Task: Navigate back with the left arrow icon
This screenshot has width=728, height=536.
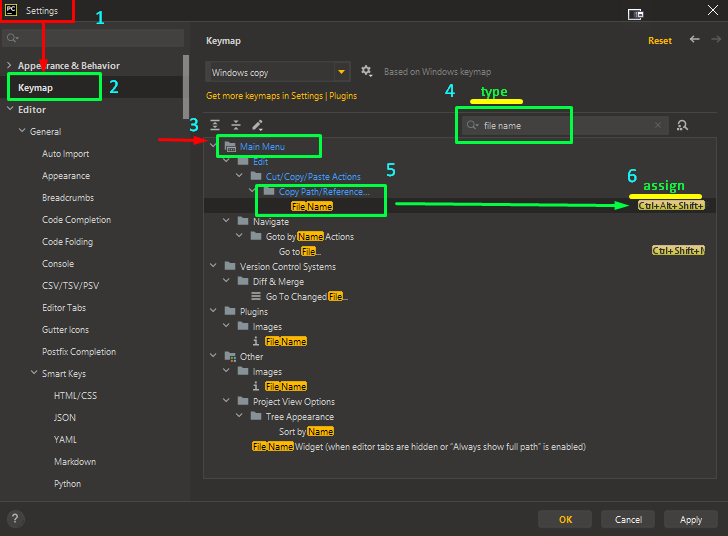Action: click(x=694, y=39)
